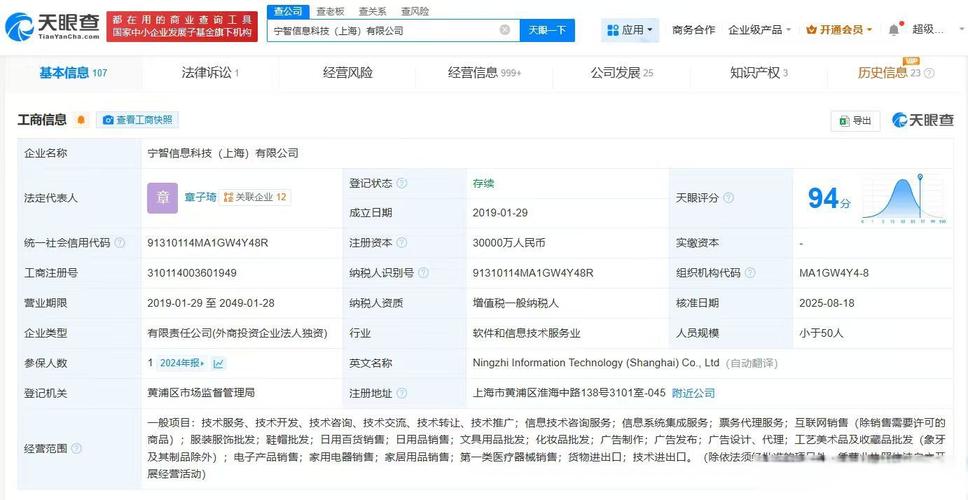This screenshot has height=500, width=968.
Task: Switch to the 查风险 search tab
Action: click(415, 12)
